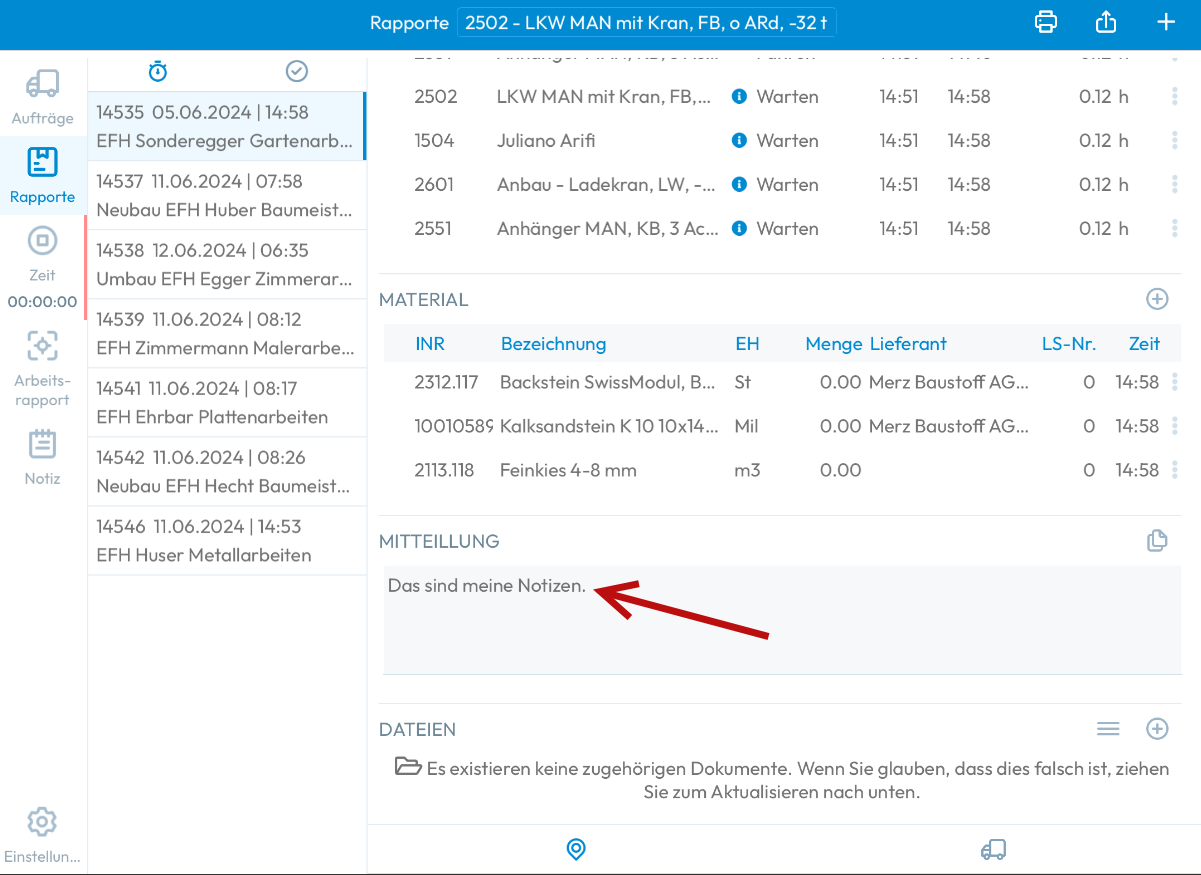Select report 14541 EFH Ehrbar Plattenarbeiten
Image resolution: width=1201 pixels, height=875 pixels.
[226, 403]
